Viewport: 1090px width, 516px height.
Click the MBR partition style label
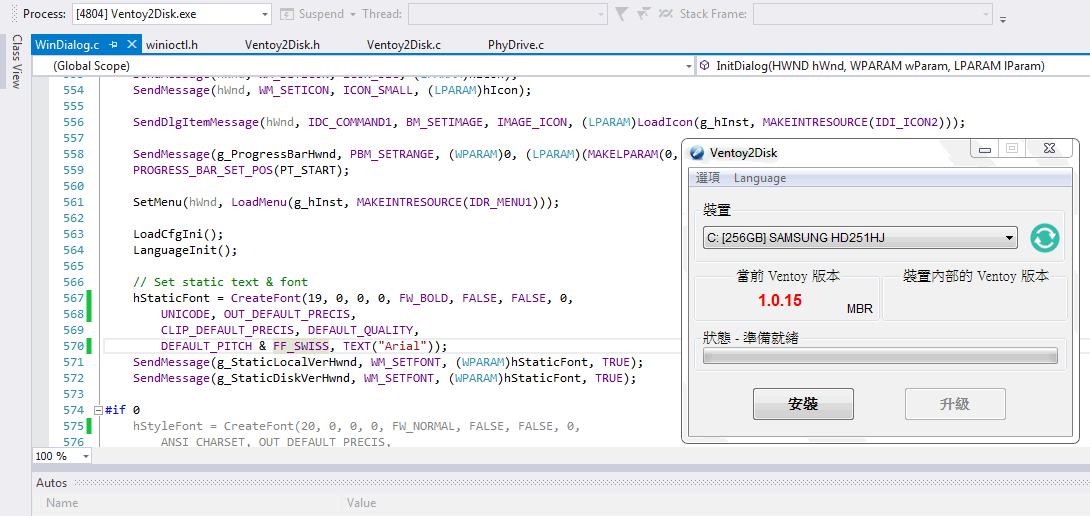860,309
